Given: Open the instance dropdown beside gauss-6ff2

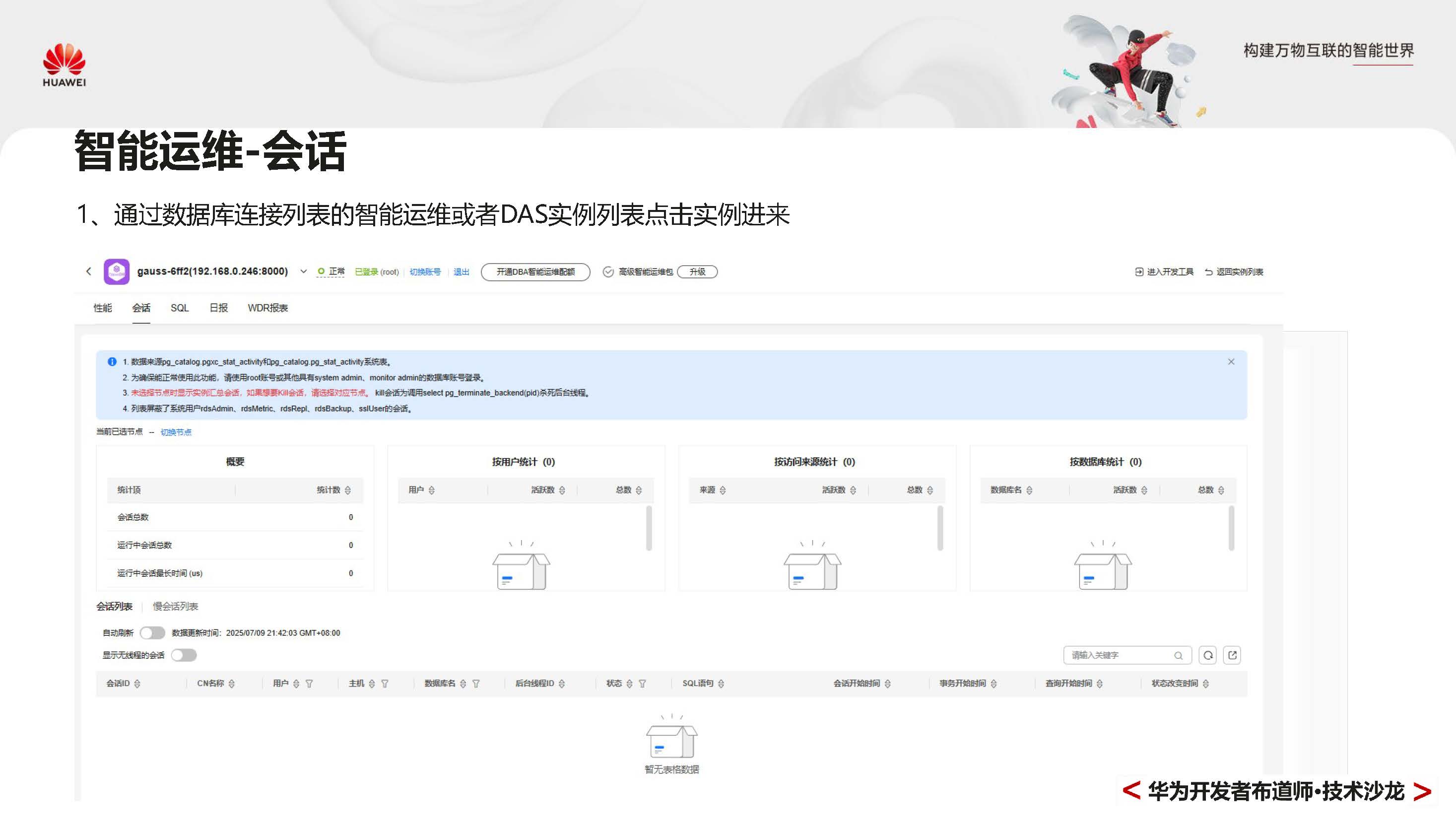Looking at the screenshot, I should coord(304,272).
